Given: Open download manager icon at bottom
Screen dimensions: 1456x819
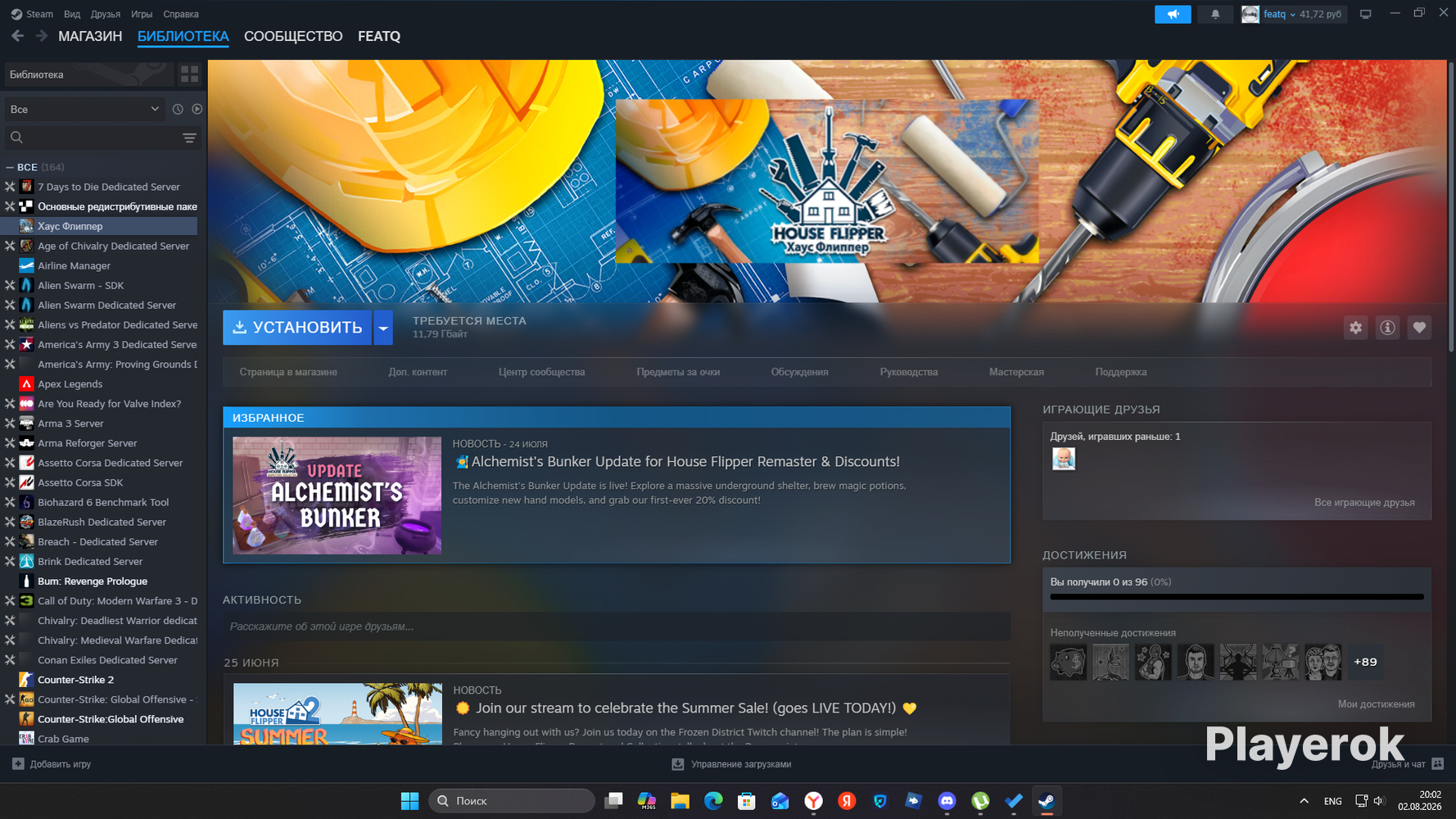Looking at the screenshot, I should pos(678,764).
